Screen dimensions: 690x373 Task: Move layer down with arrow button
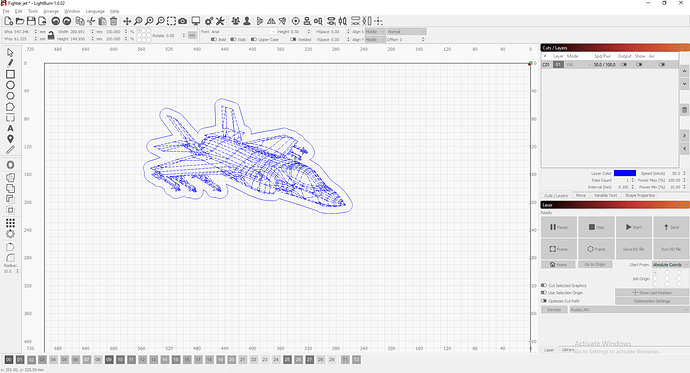coord(684,84)
